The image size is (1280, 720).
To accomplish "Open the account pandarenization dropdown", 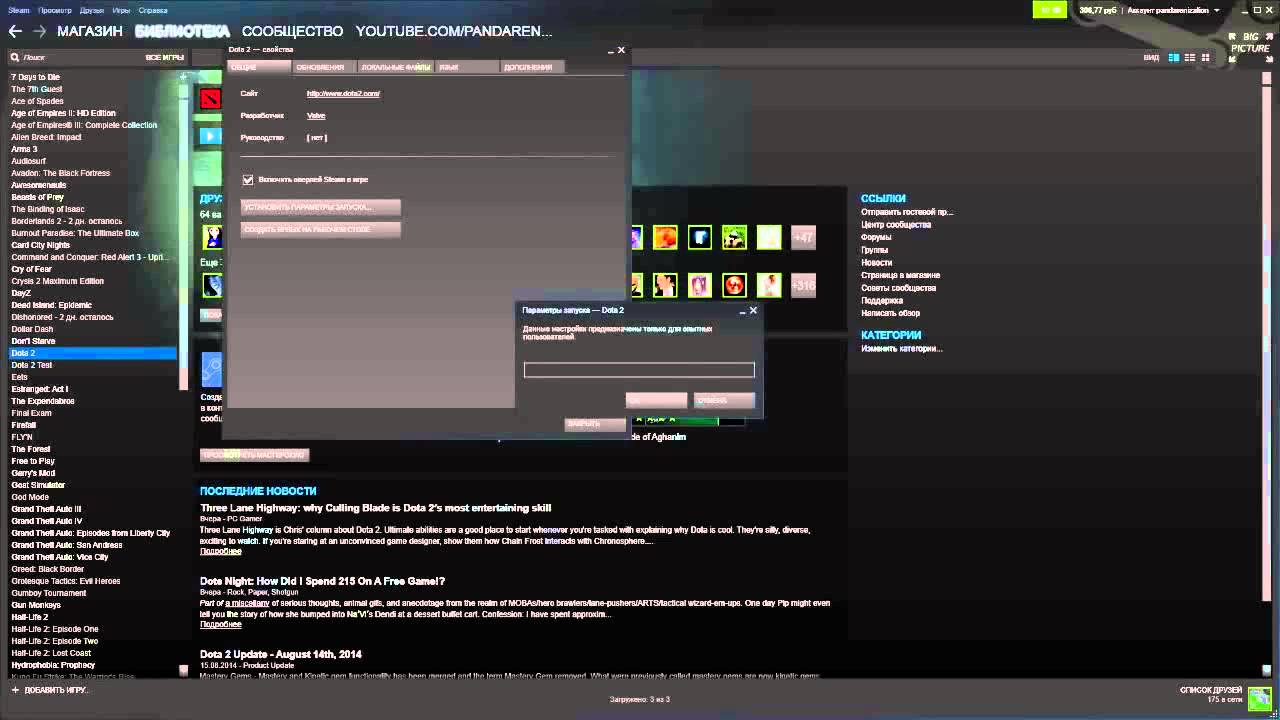I will point(1173,10).
